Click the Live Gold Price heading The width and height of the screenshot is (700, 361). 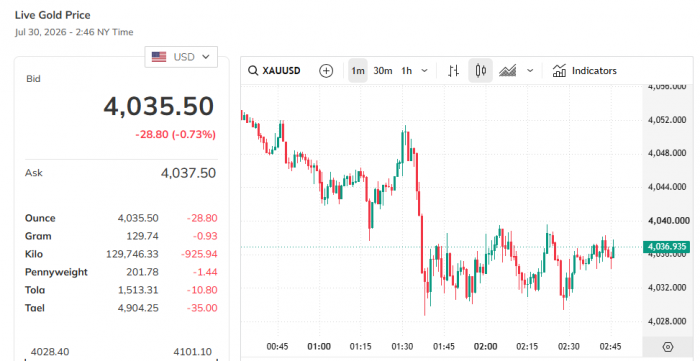(x=53, y=15)
